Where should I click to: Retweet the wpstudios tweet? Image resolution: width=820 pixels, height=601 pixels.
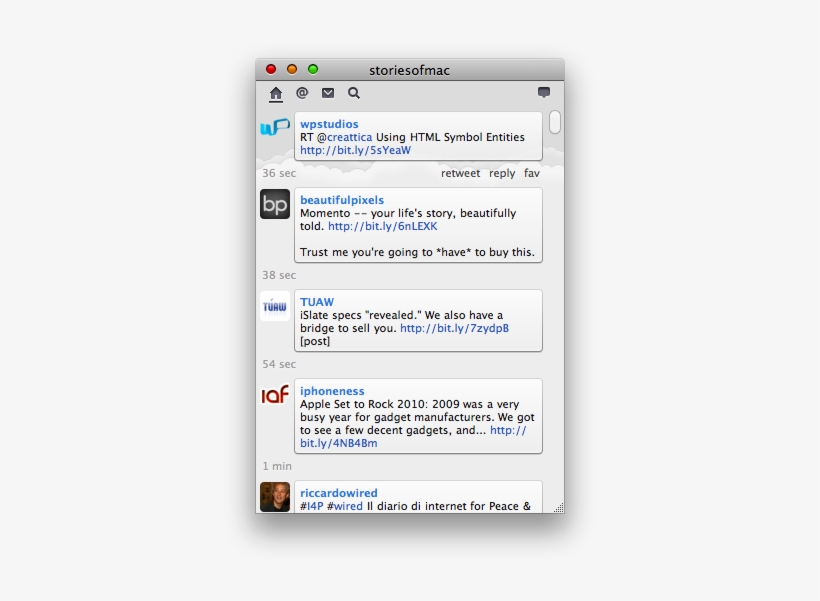[x=459, y=172]
